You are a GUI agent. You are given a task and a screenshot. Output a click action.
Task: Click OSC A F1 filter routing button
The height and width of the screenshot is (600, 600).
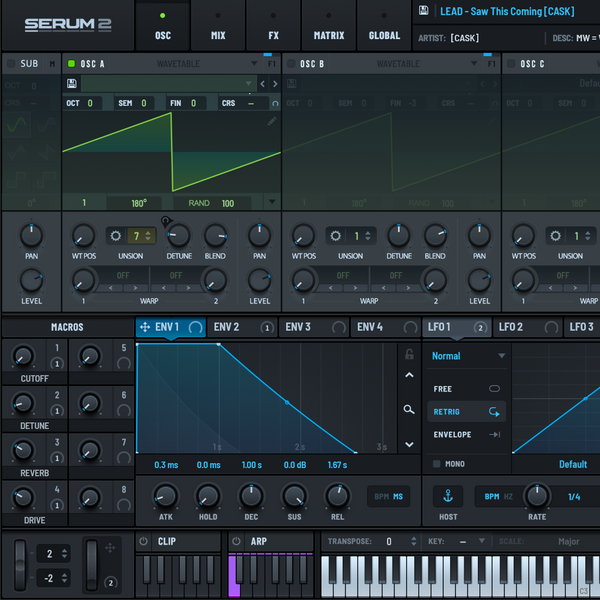tap(272, 64)
